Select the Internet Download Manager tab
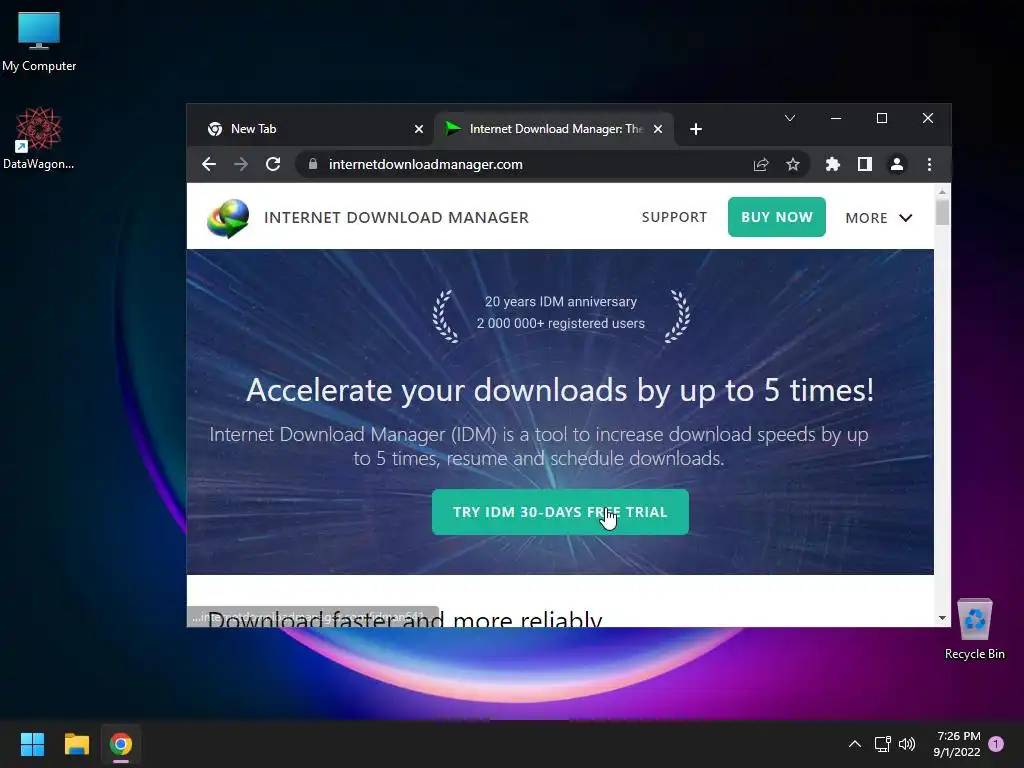 click(x=555, y=129)
